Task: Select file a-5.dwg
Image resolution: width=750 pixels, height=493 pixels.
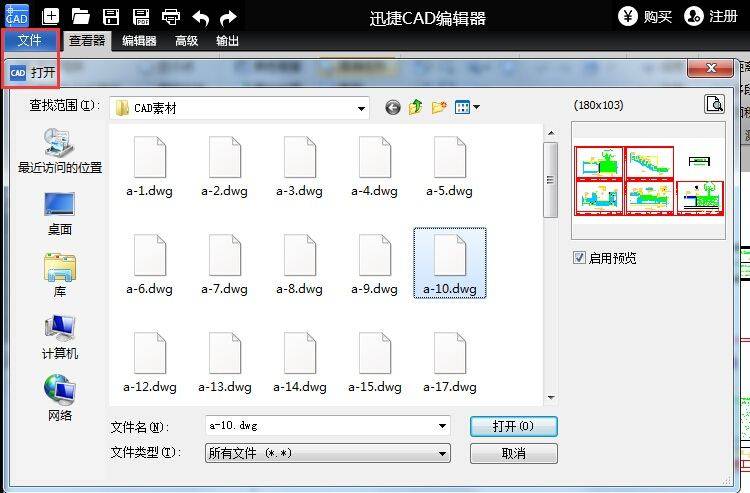Action: click(450, 167)
